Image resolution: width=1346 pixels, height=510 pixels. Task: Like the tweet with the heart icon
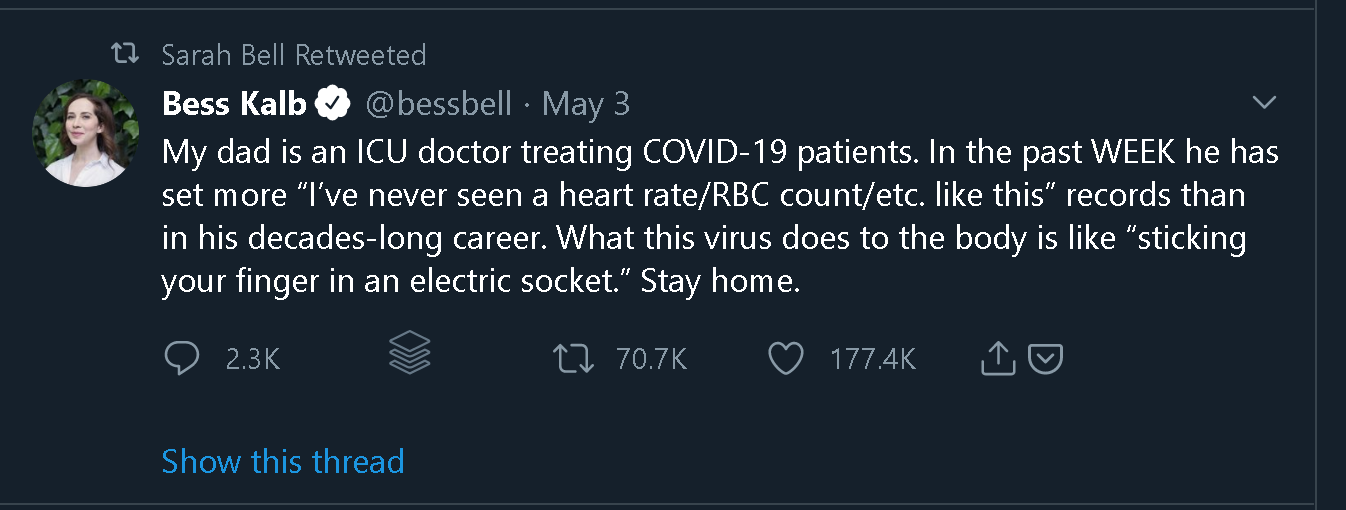786,358
